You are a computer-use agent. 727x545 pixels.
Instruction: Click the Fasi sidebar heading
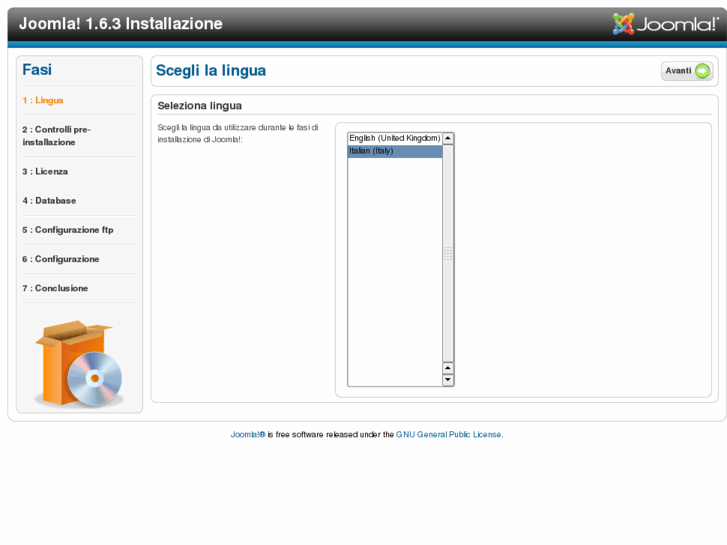tap(37, 70)
